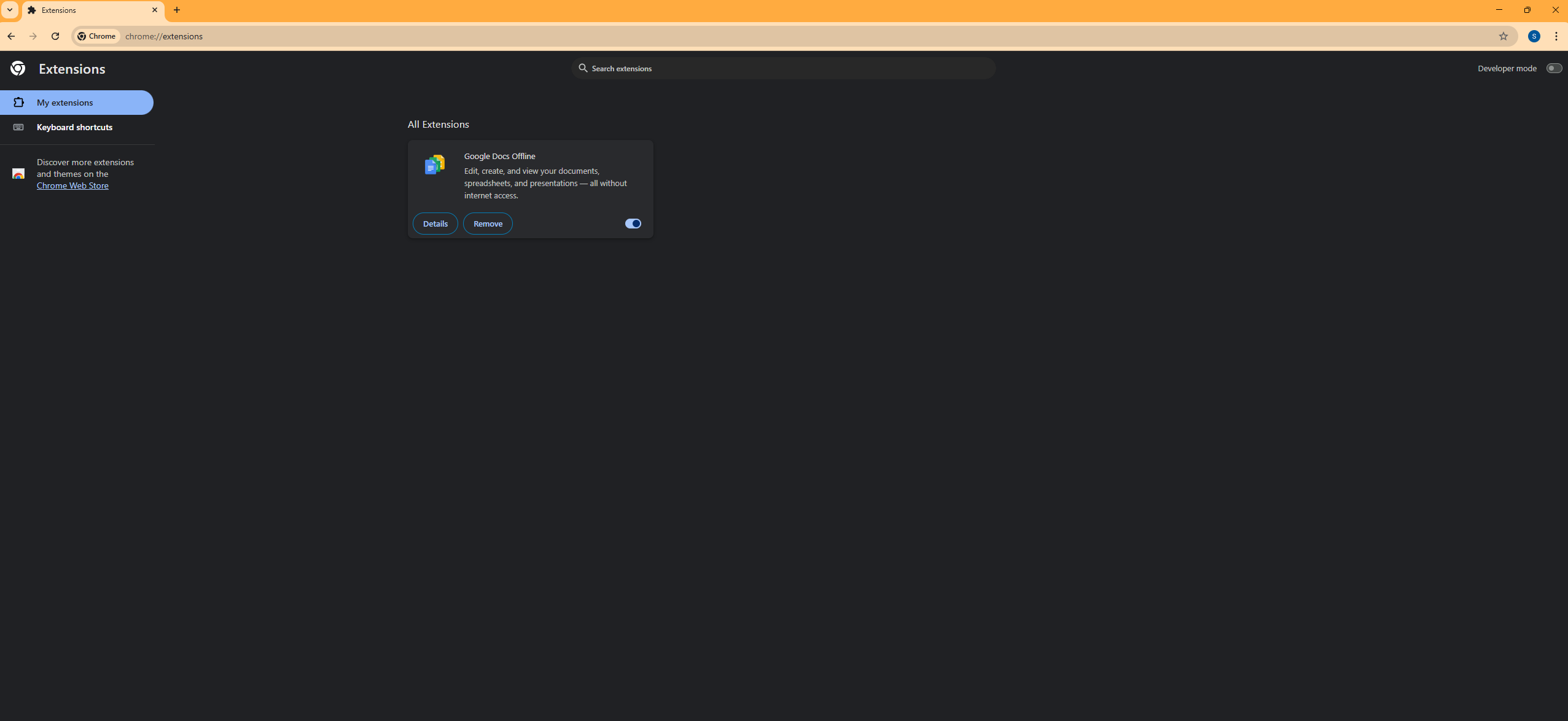Open the profile avatar S icon
The width and height of the screenshot is (1568, 721).
1534,36
